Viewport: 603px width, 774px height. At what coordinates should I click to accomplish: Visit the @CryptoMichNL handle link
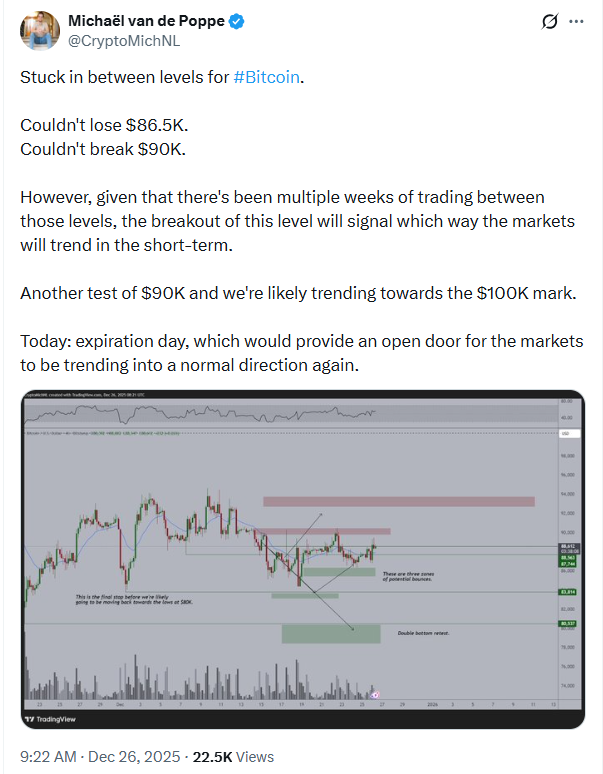pyautogui.click(x=115, y=42)
